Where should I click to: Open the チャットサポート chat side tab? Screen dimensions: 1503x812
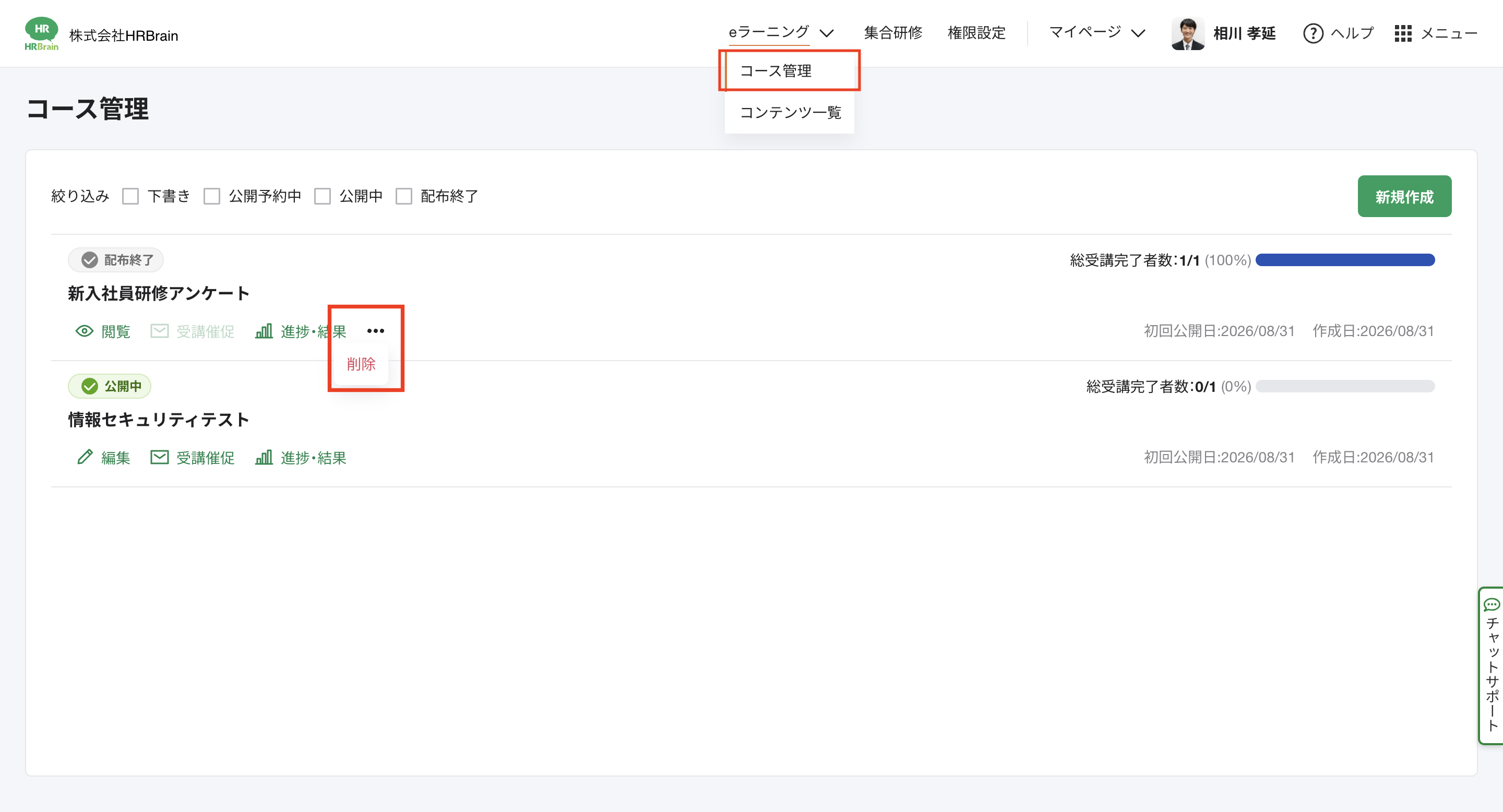[1492, 665]
